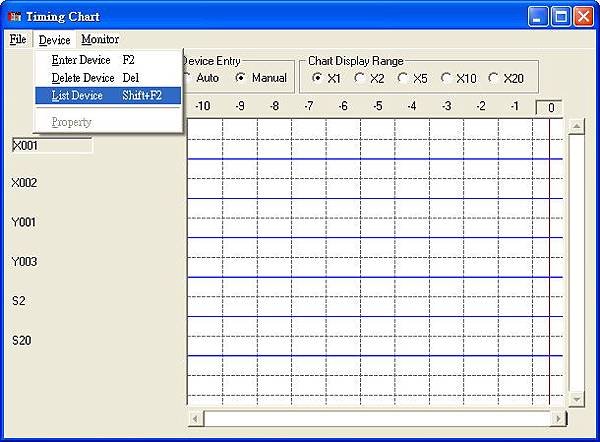Click the horizontal scrollbar track
Image resolution: width=600 pixels, height=442 pixels.
point(377,419)
